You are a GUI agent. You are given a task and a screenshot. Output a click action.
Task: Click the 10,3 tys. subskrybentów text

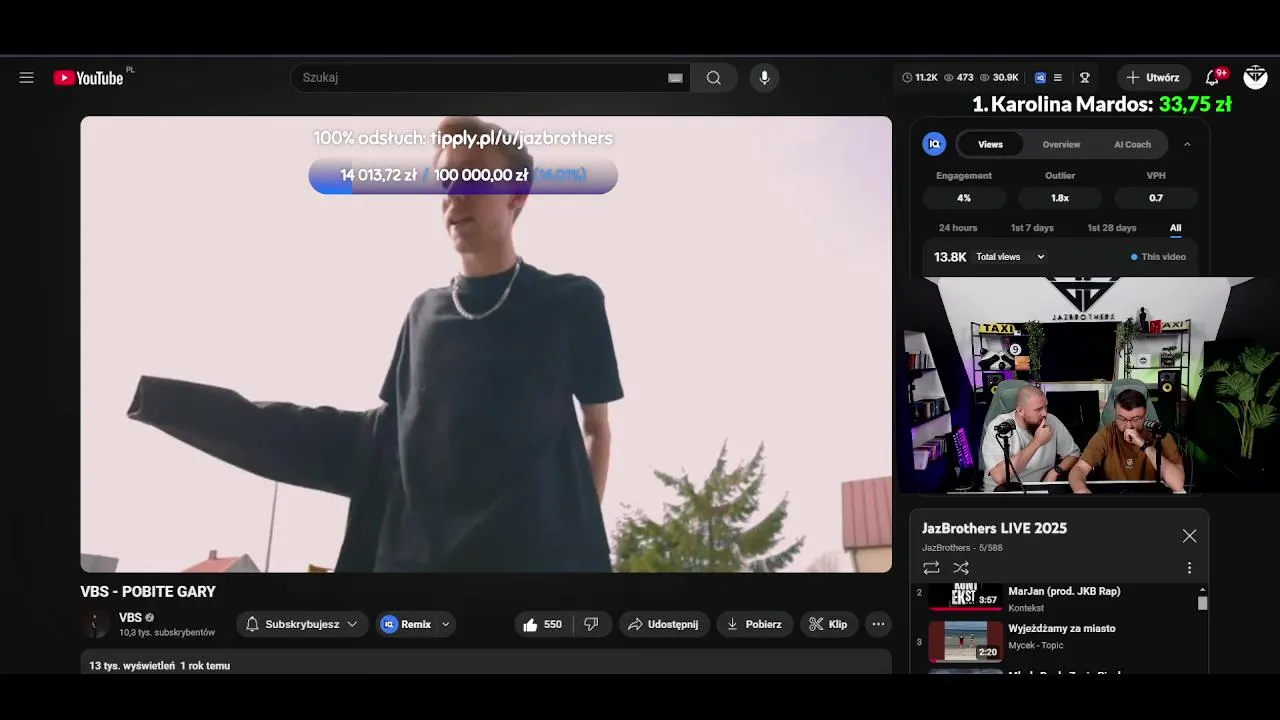point(167,633)
